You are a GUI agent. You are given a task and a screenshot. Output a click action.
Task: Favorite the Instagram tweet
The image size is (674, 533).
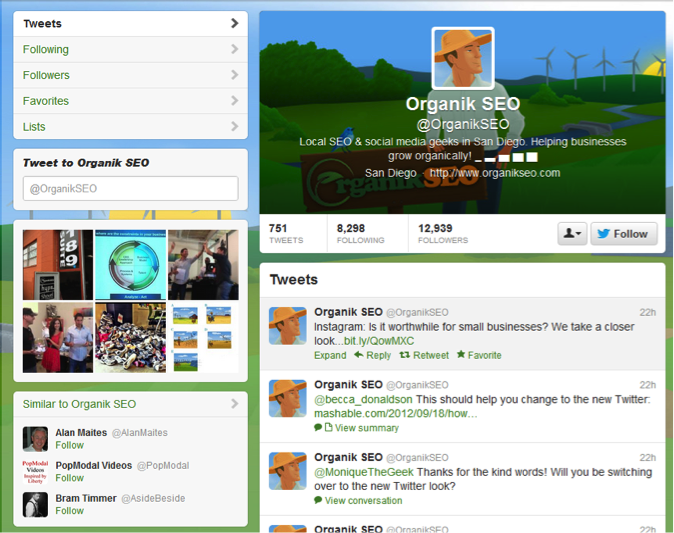[x=479, y=355]
